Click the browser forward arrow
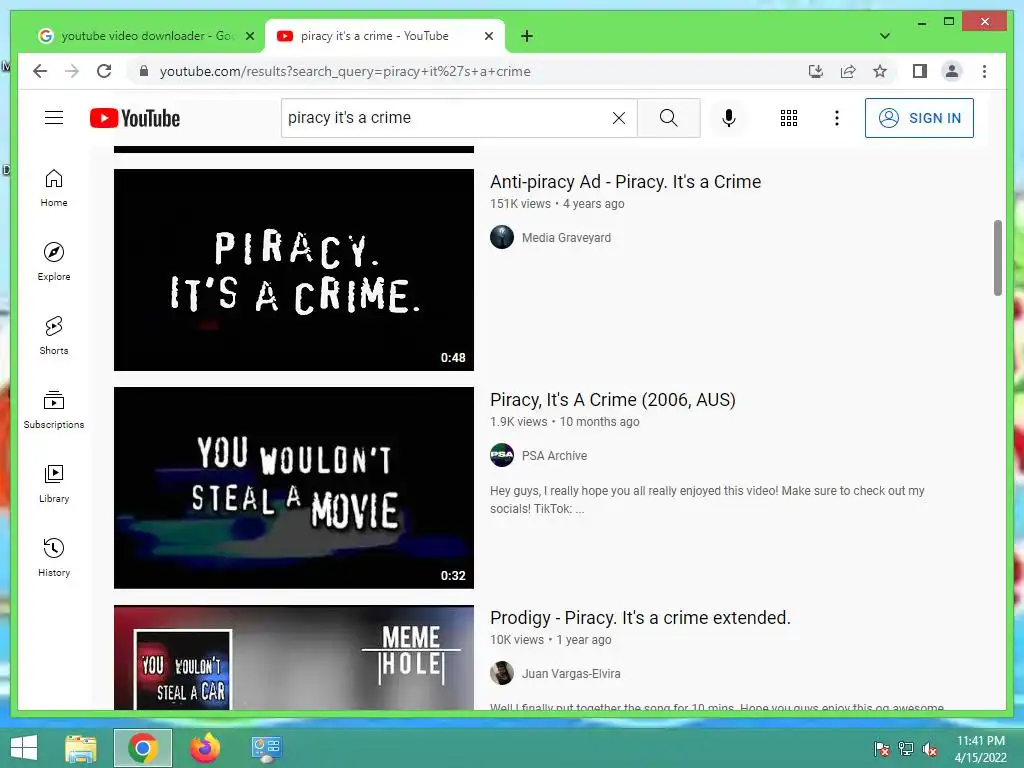Viewport: 1024px width, 768px height. (72, 71)
